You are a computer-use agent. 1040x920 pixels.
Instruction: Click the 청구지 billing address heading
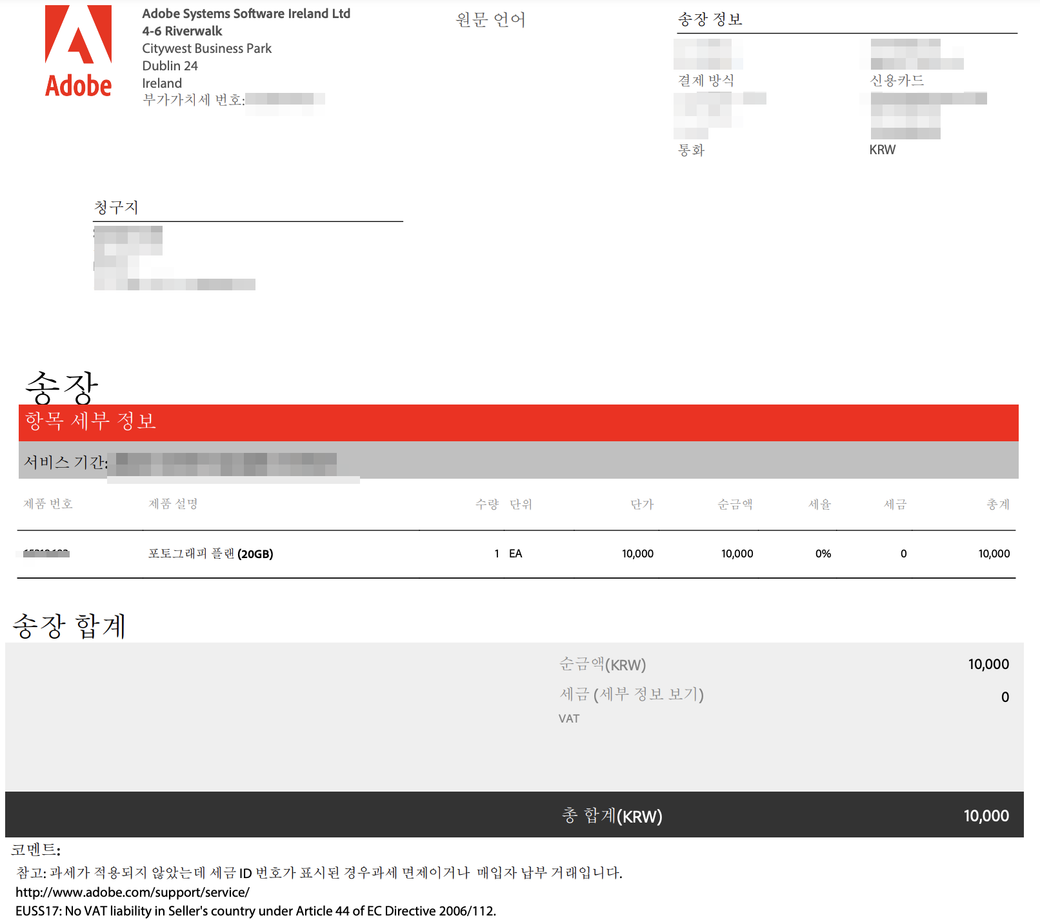[x=116, y=207]
